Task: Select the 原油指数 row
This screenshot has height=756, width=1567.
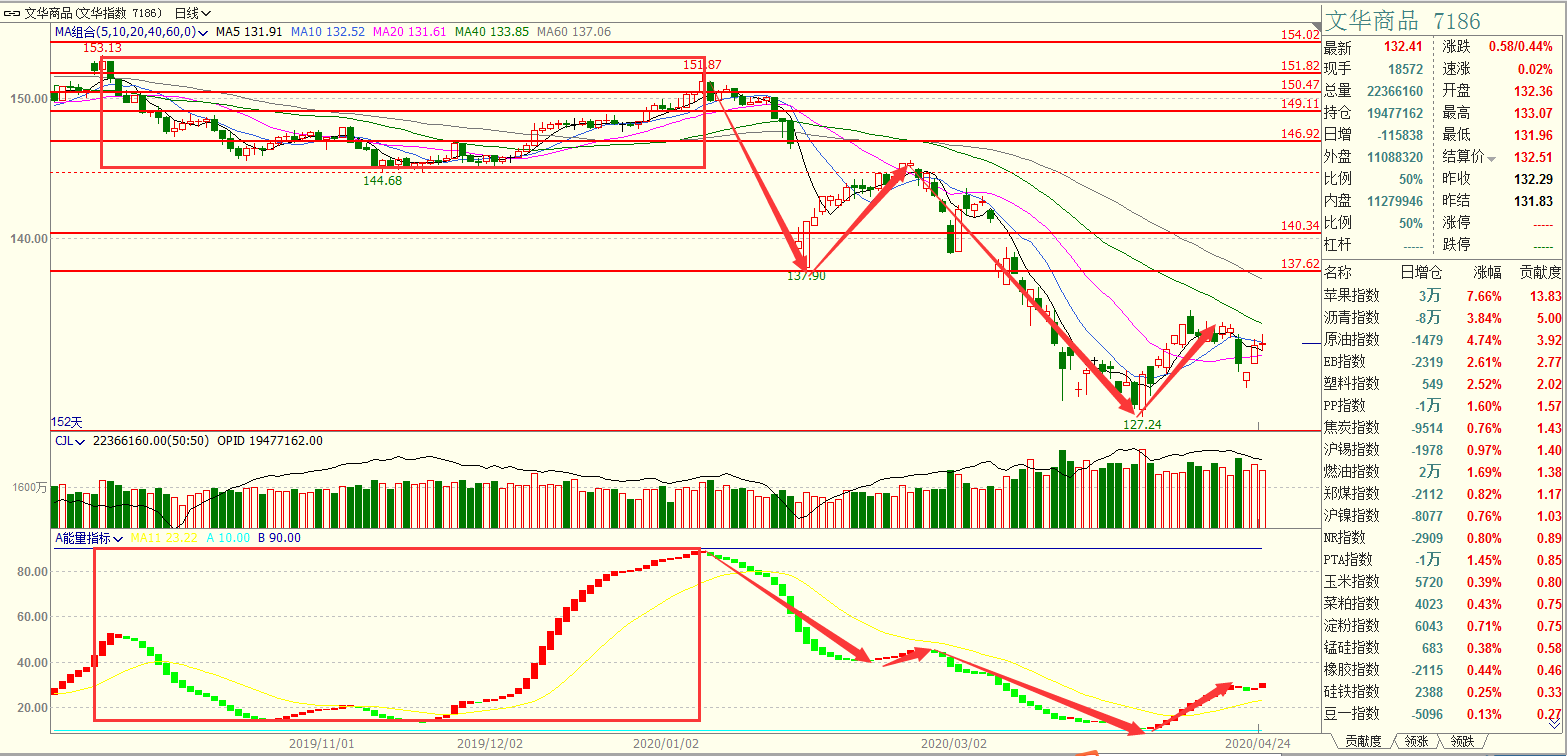Action: (1443, 340)
